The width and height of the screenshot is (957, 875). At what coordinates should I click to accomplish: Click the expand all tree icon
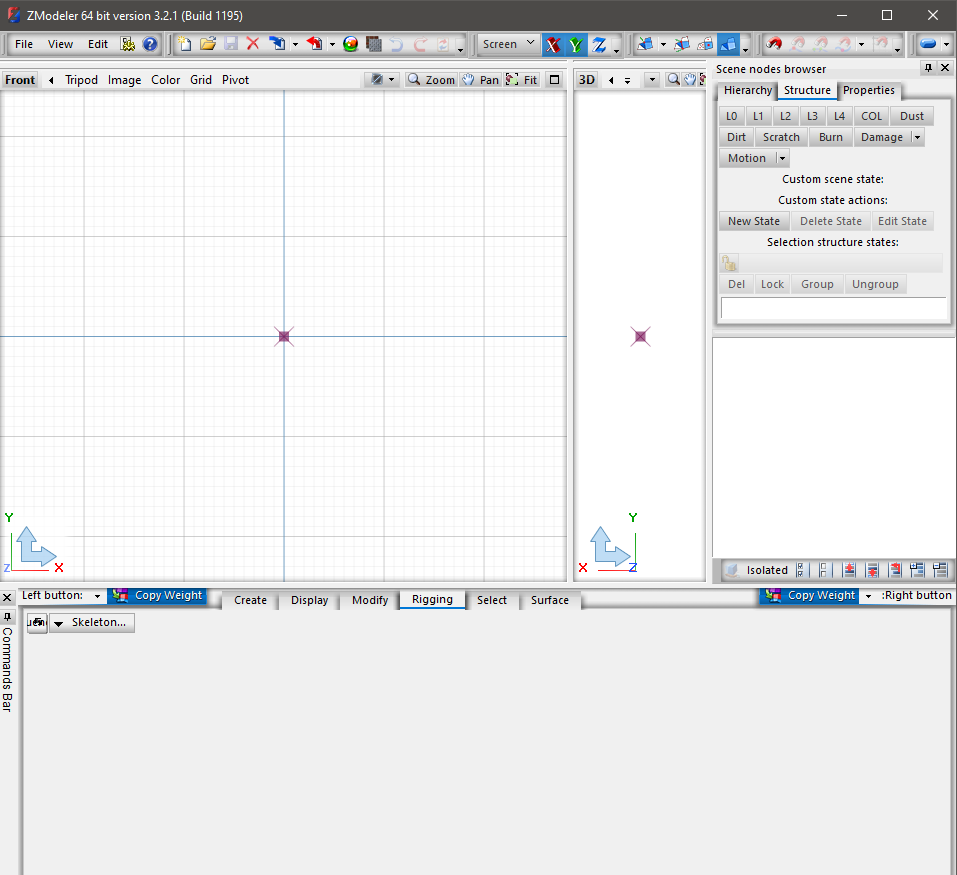917,570
